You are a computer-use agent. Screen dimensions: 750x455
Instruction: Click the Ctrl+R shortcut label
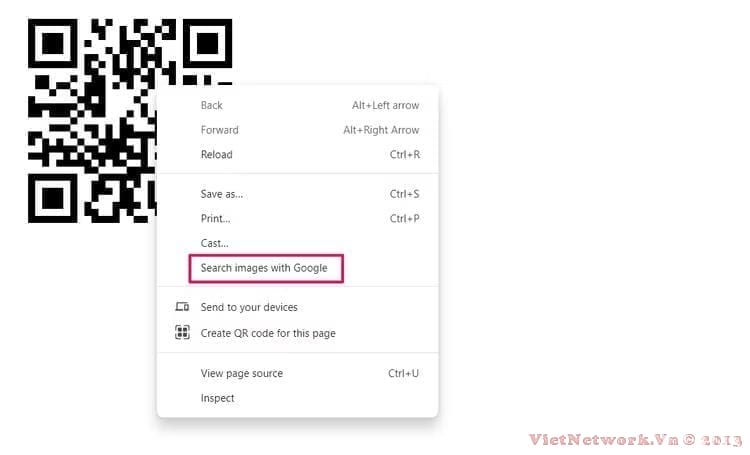405,155
